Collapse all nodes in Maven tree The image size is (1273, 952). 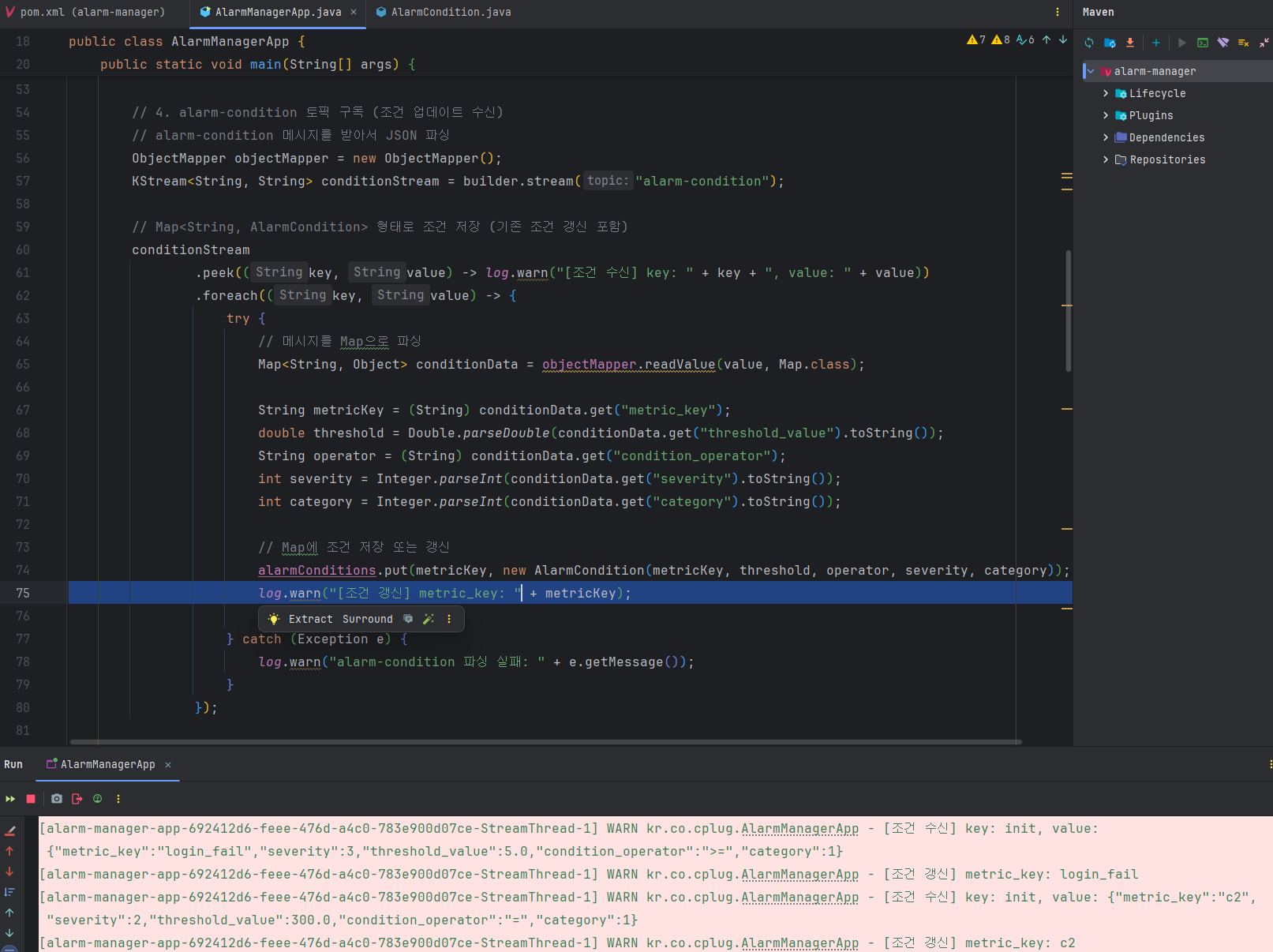[x=1264, y=43]
